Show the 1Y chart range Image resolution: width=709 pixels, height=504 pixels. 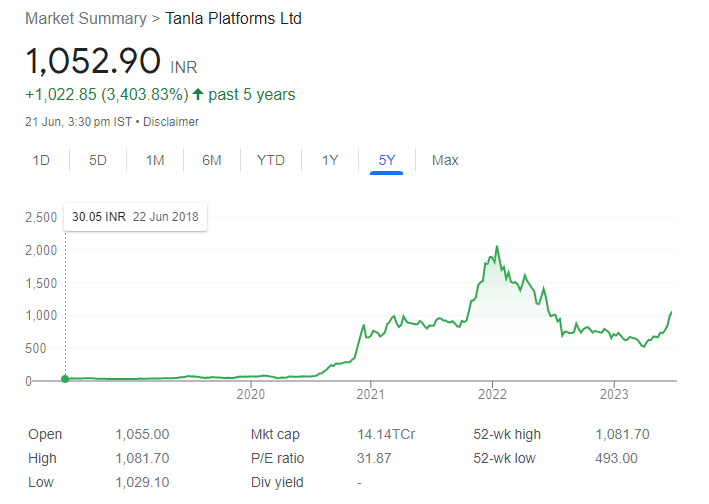coord(330,160)
